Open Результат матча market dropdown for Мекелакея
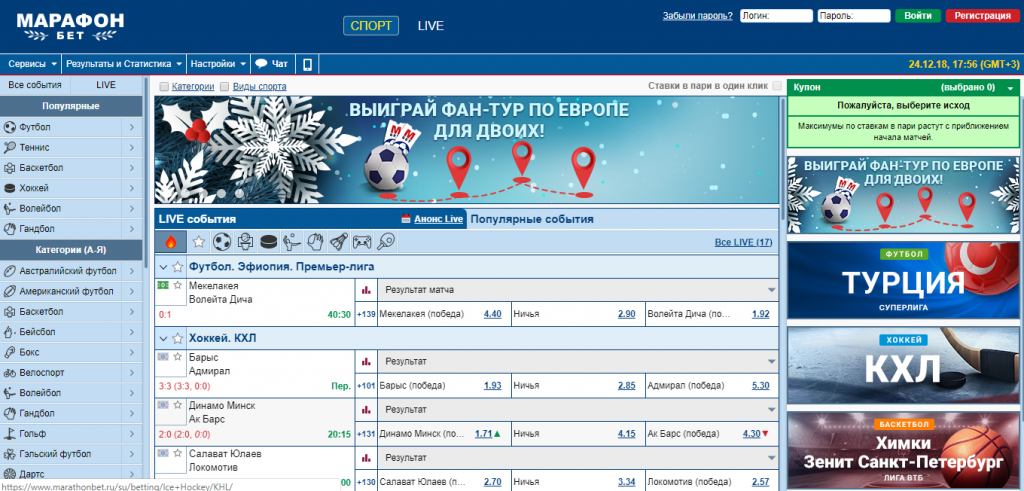This screenshot has height=491, width=1024. (579, 290)
